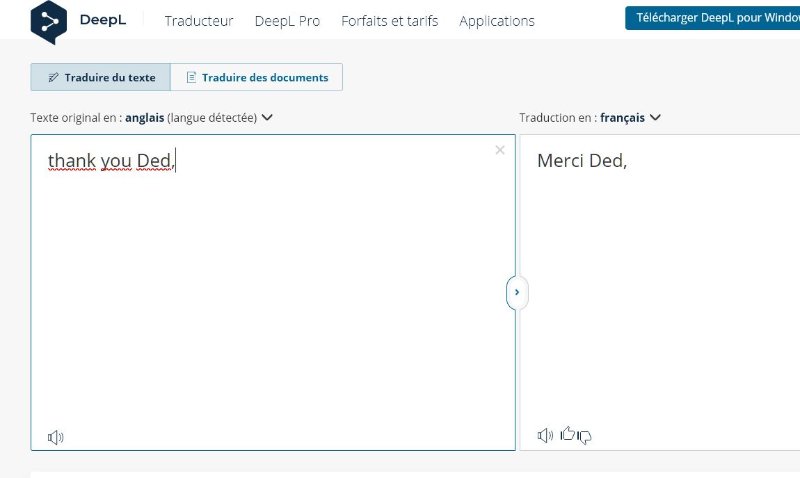Click the swap languages arrow between panels
The width and height of the screenshot is (800, 478).
(517, 292)
